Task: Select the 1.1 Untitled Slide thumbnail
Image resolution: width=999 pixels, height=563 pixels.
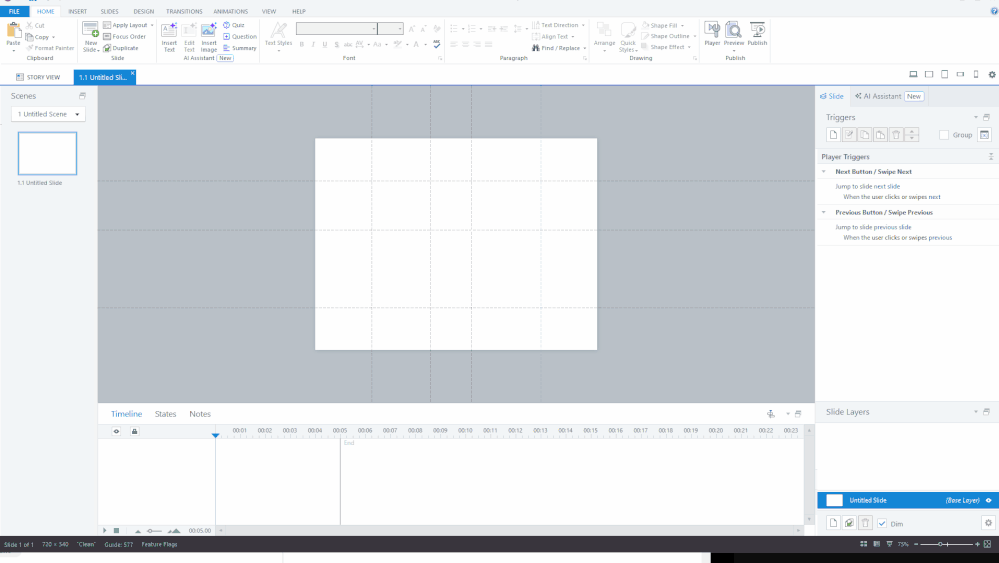Action: tap(47, 153)
